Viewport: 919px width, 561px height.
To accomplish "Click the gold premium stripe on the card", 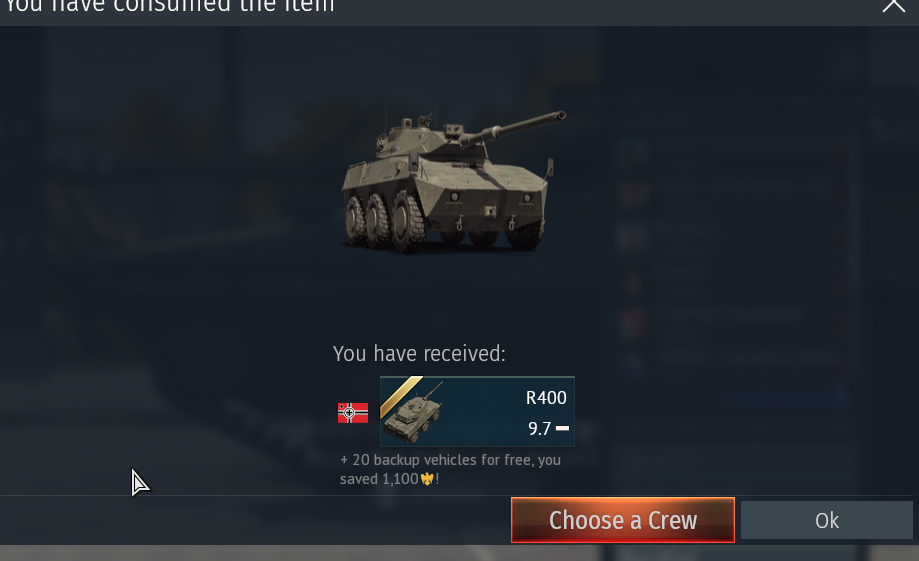I will coord(401,396).
